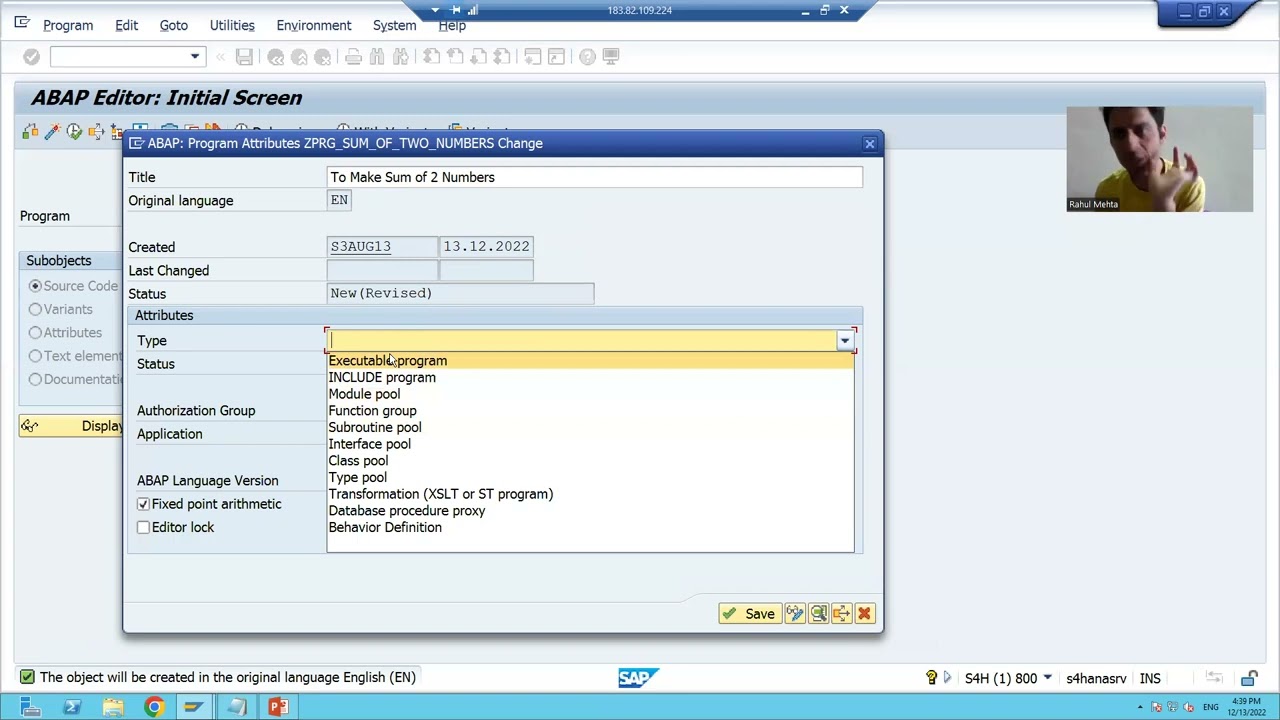Show hidden tray icons arrow
1280x720 pixels.
(1140, 708)
